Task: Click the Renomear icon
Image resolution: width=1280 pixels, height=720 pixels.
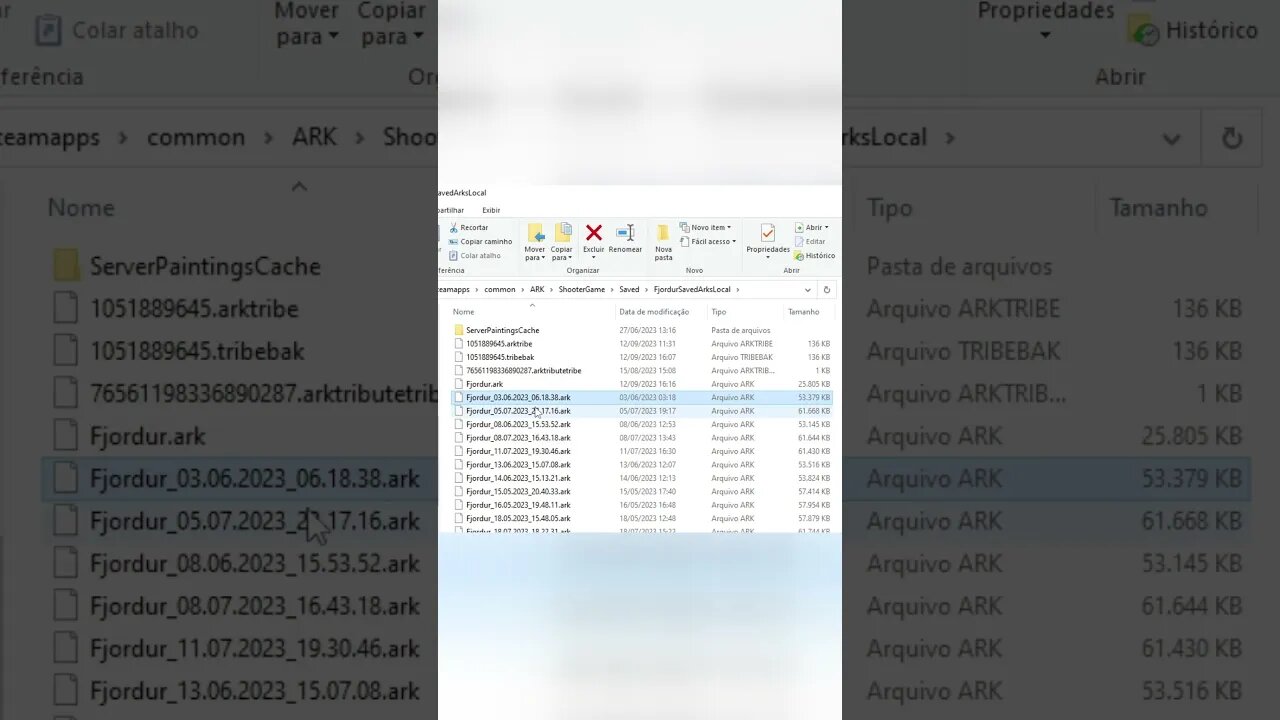Action: (625, 233)
